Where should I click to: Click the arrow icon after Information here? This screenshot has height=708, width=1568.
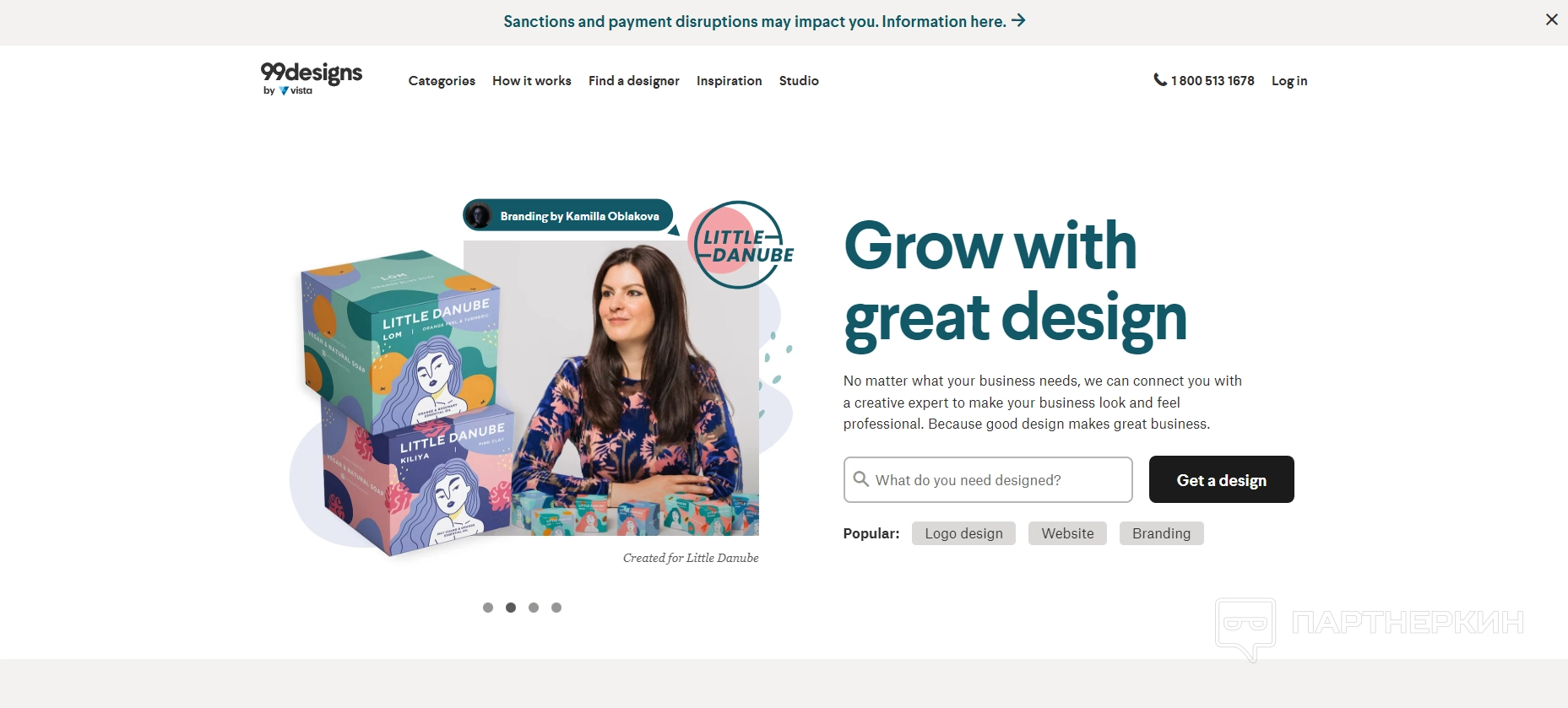coord(1019,20)
